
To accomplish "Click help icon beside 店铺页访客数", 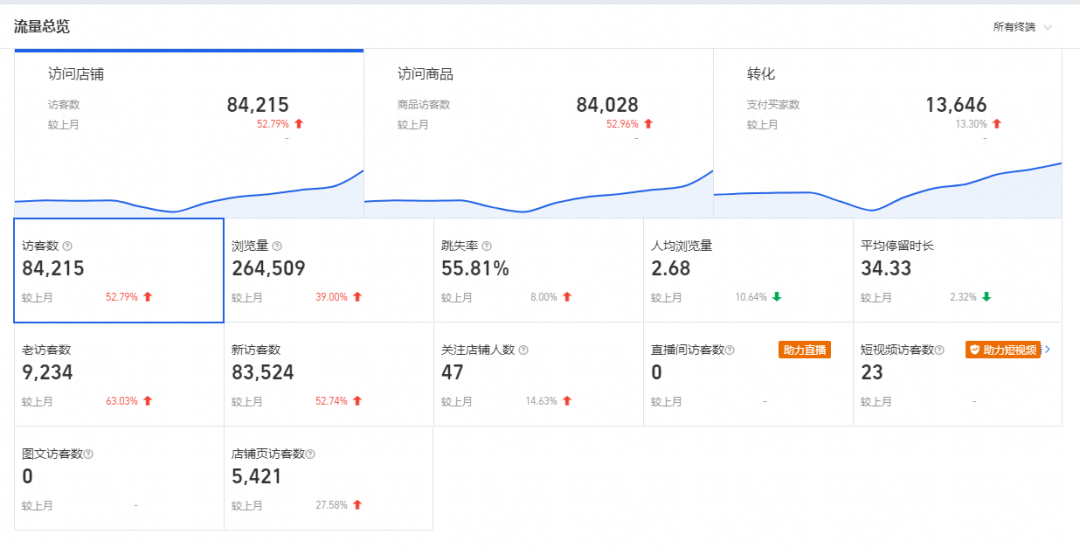I will [310, 454].
